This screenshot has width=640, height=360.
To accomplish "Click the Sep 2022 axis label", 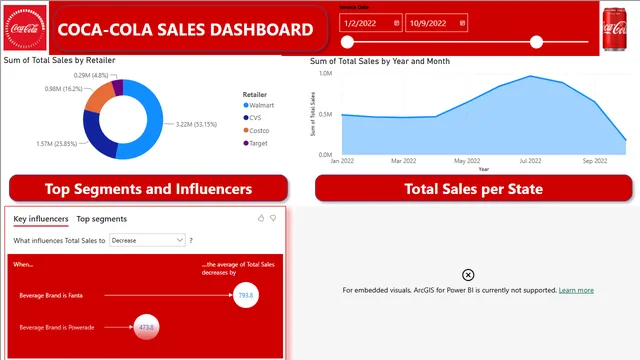I will tap(595, 161).
